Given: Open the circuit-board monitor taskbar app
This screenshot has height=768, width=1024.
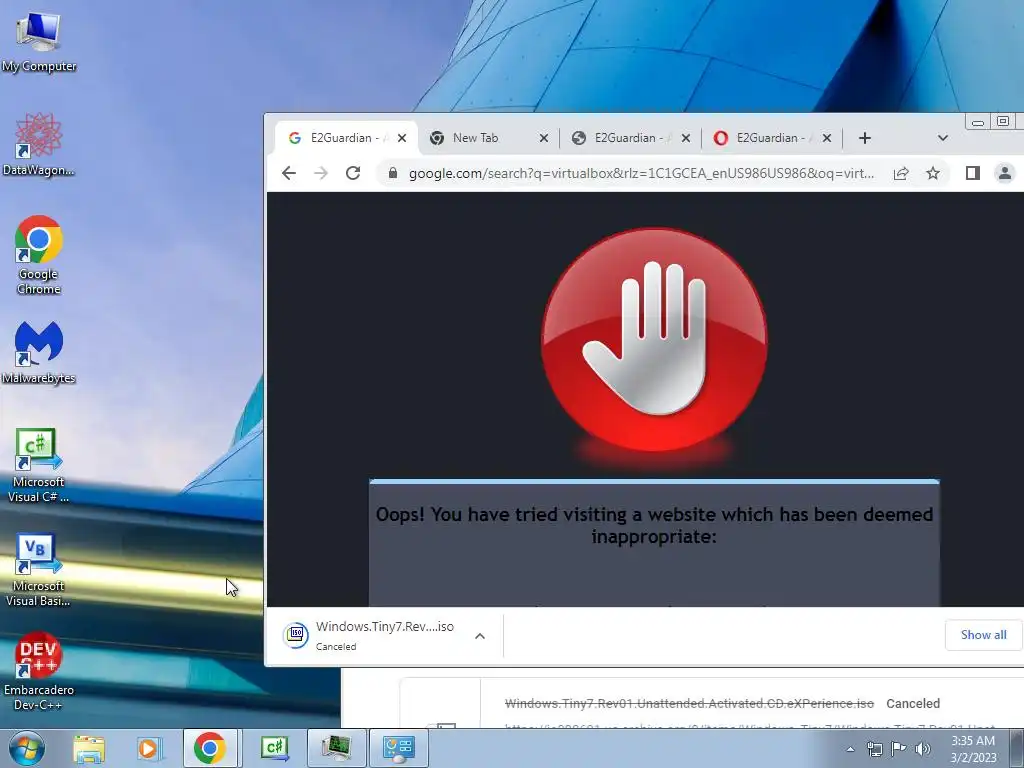Looking at the screenshot, I should tap(336, 748).
